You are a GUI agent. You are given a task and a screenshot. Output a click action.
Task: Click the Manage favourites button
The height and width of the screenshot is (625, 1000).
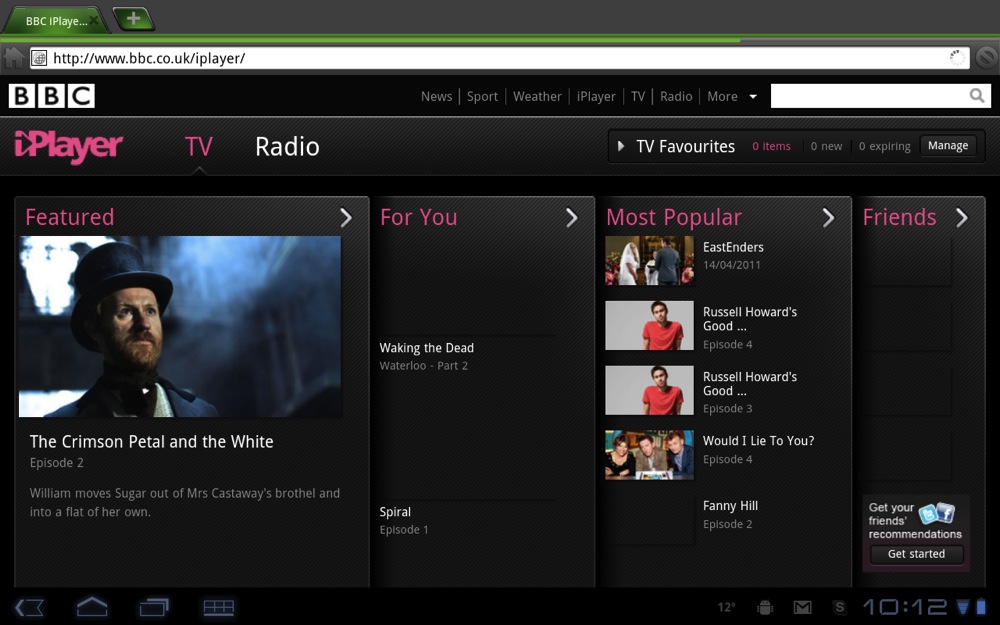point(948,146)
